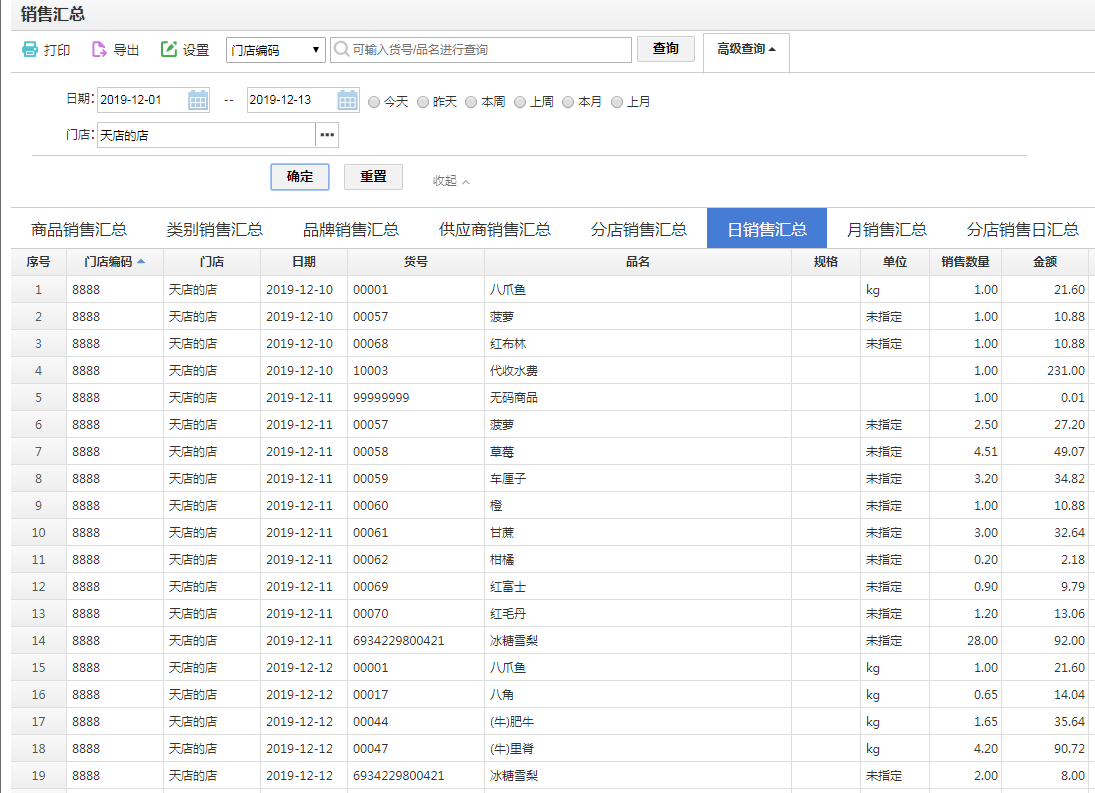Click the 门店 field showing 天店的店
The image size is (1095, 793).
[206, 135]
